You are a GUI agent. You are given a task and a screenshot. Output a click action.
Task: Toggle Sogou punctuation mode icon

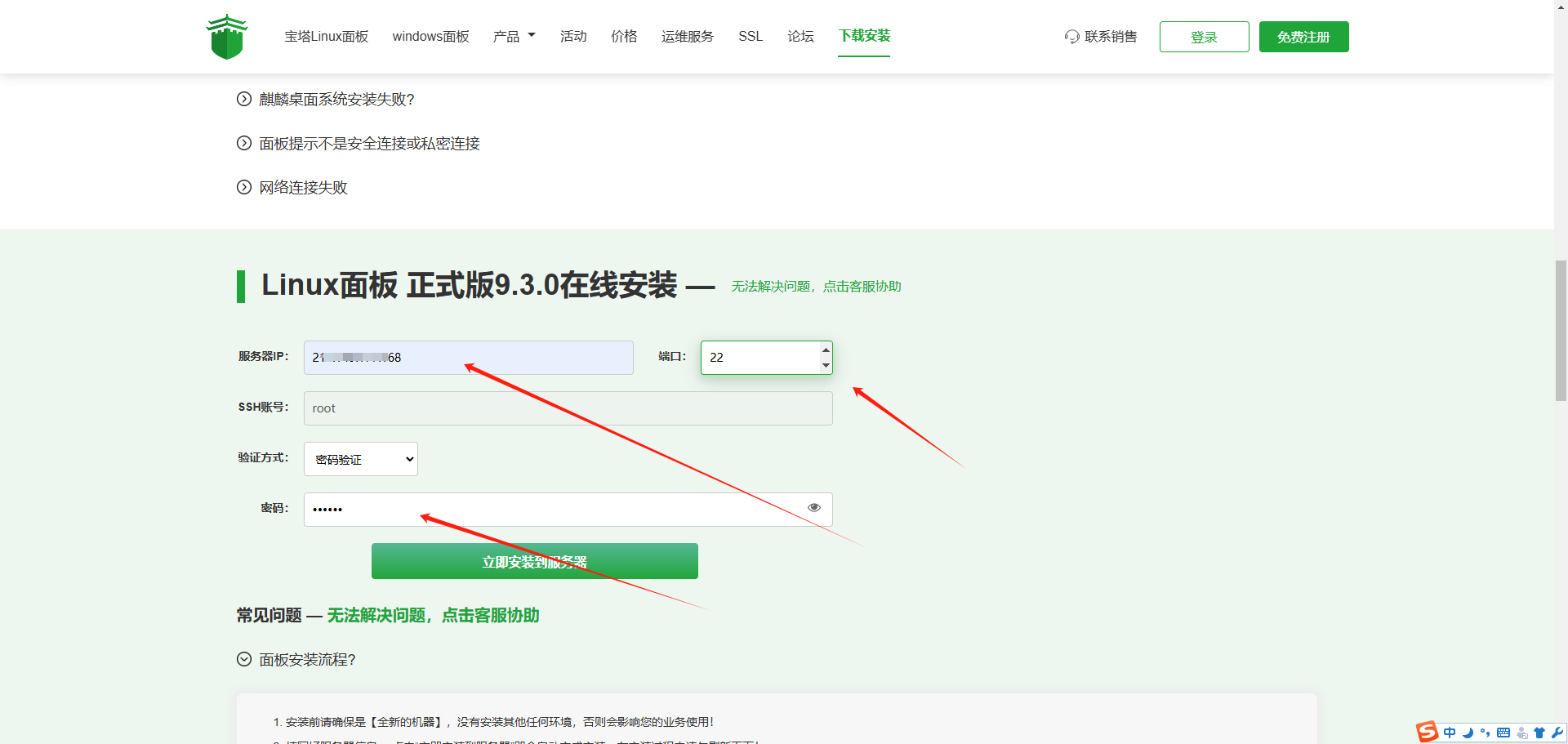(x=1486, y=733)
